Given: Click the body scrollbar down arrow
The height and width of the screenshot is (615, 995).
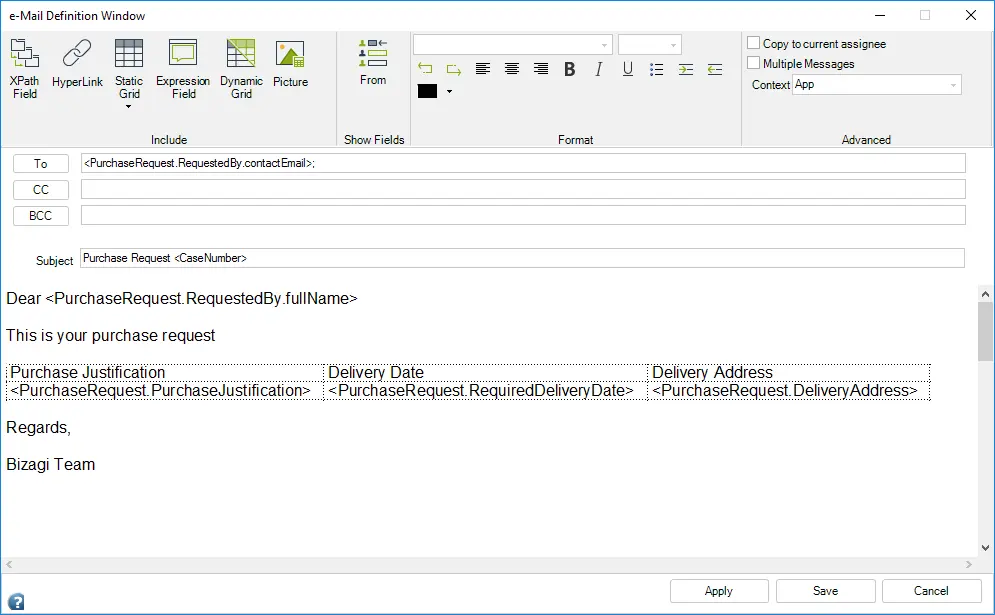Looking at the screenshot, I should click(985, 548).
